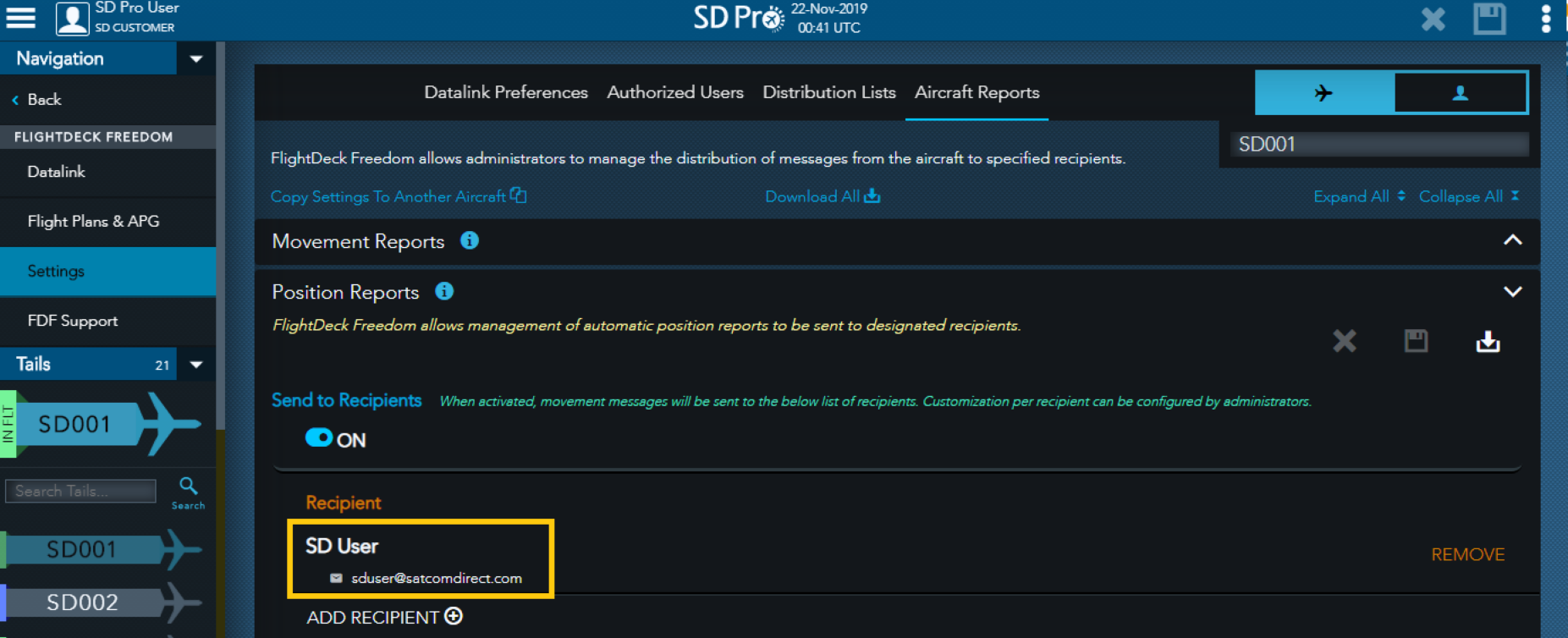Click the top bar save disk icon

click(x=1489, y=19)
